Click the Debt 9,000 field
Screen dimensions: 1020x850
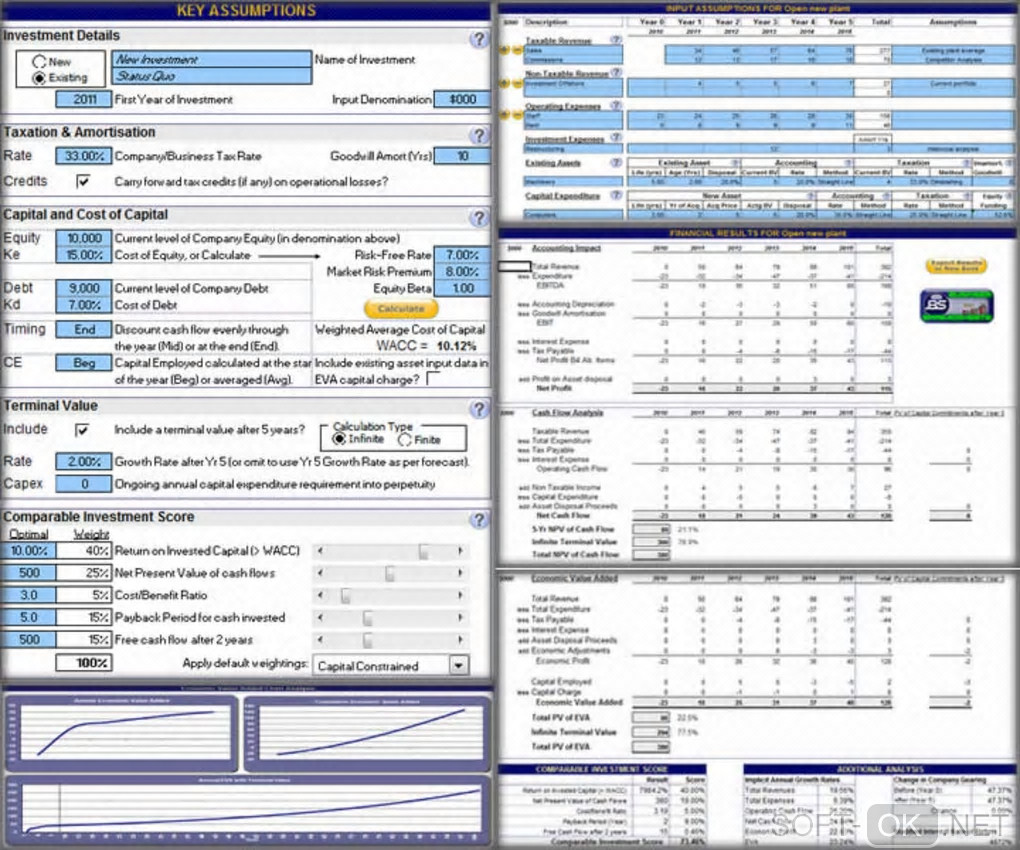coord(84,288)
